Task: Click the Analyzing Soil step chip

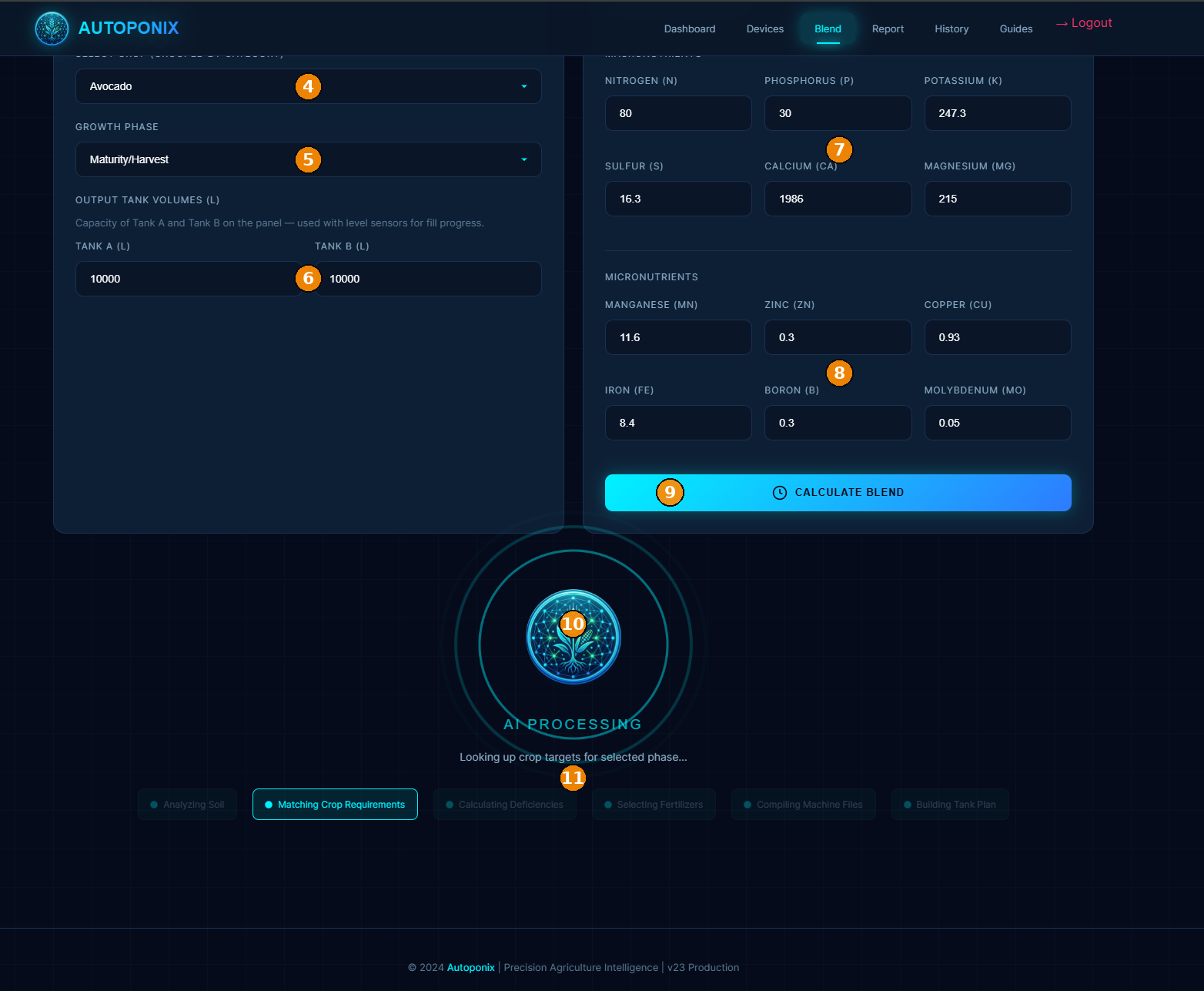Action: (x=187, y=805)
